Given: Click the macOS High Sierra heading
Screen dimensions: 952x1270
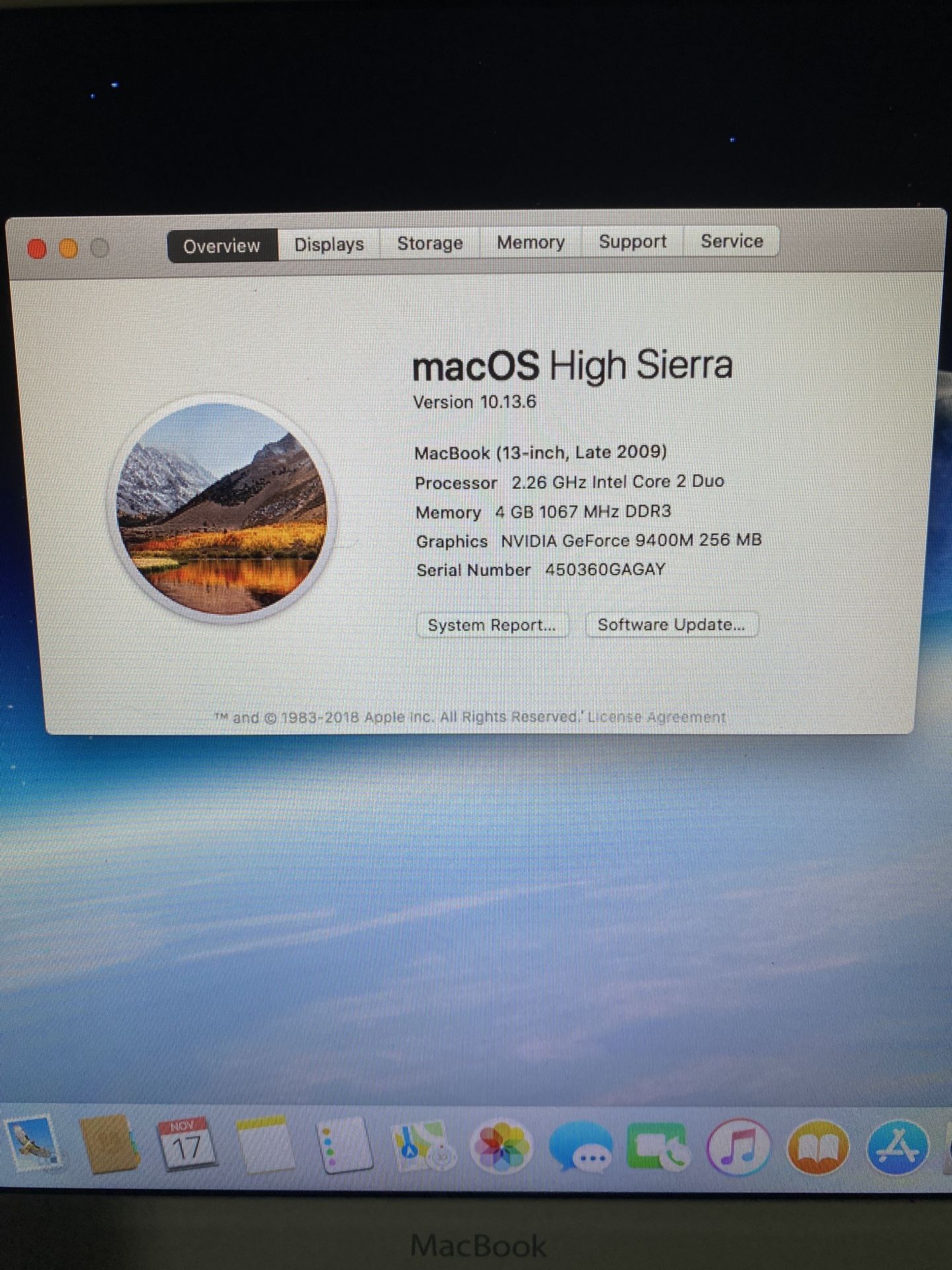Looking at the screenshot, I should 573,365.
